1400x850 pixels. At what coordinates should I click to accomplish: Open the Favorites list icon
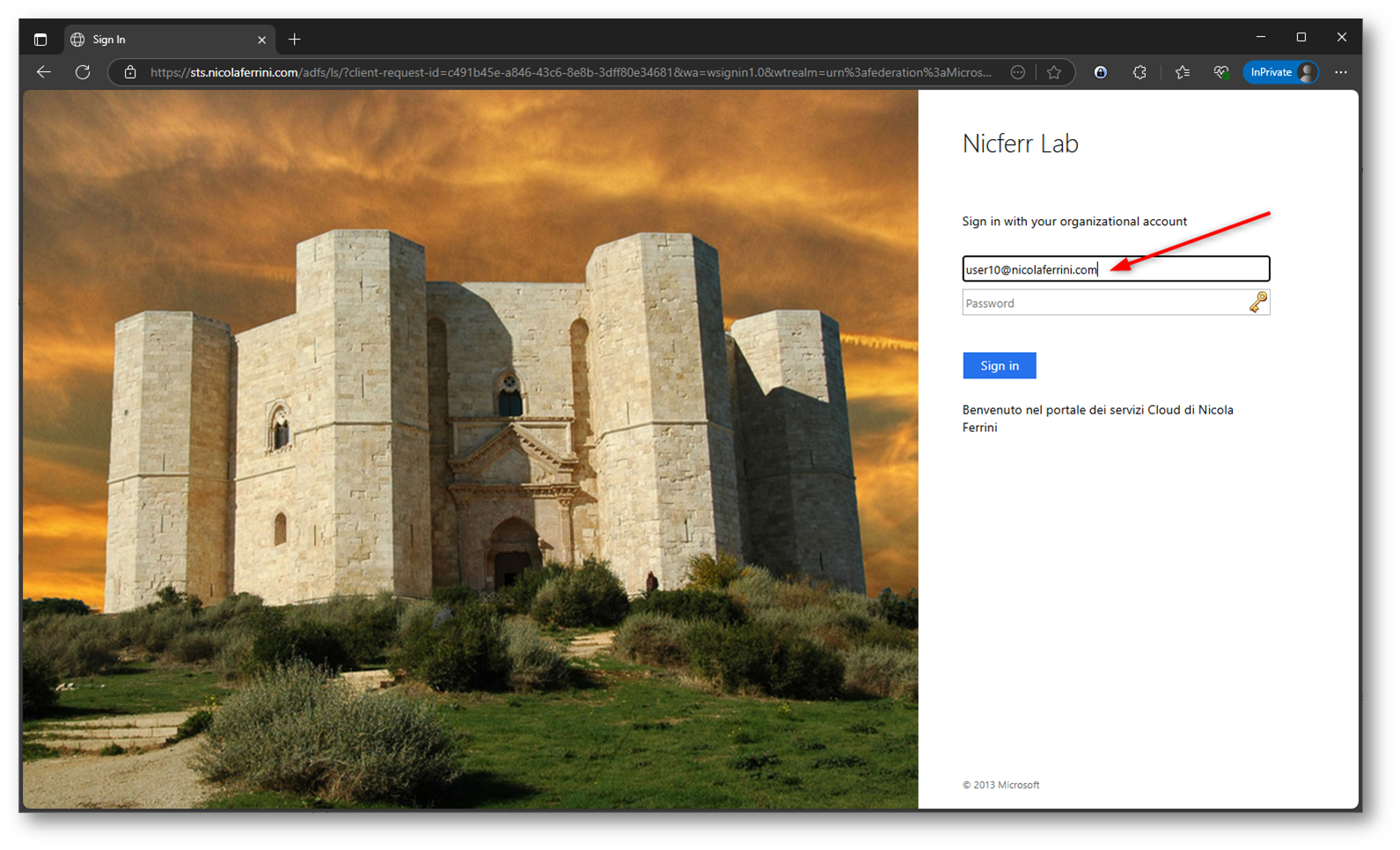1182,72
